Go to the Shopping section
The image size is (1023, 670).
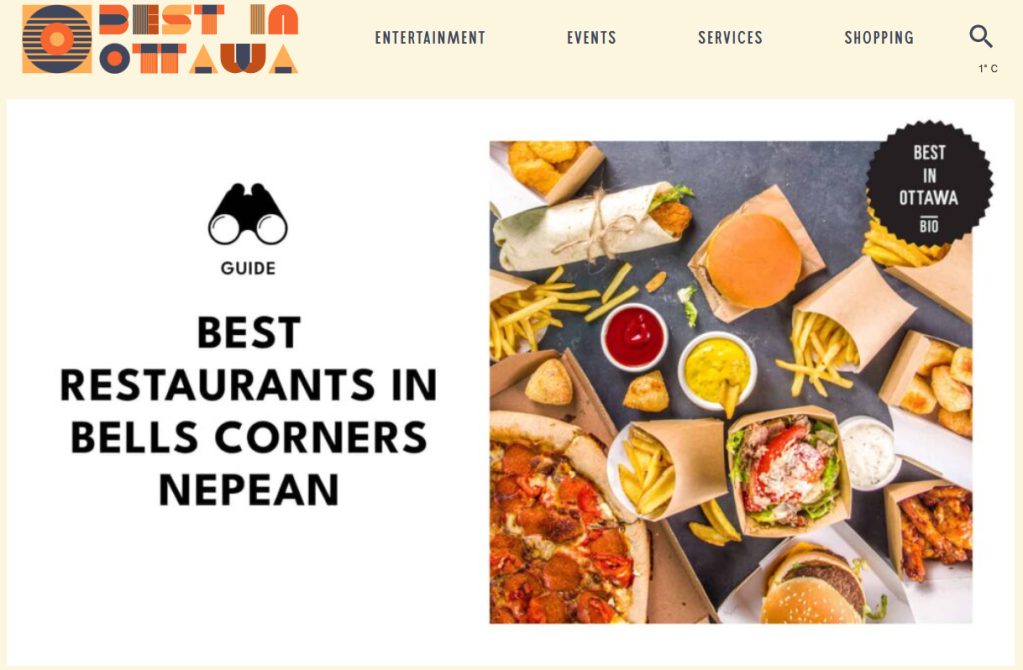pyautogui.click(x=879, y=38)
